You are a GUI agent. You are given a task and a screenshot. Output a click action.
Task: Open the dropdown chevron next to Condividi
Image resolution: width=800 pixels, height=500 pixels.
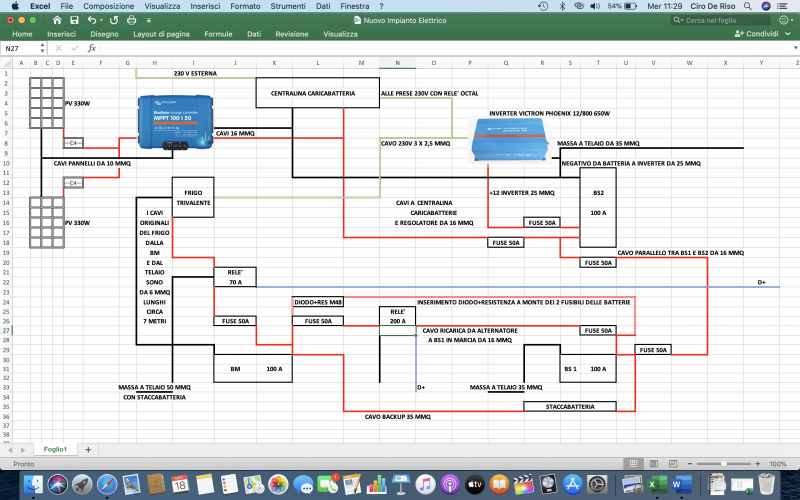pyautogui.click(x=790, y=34)
